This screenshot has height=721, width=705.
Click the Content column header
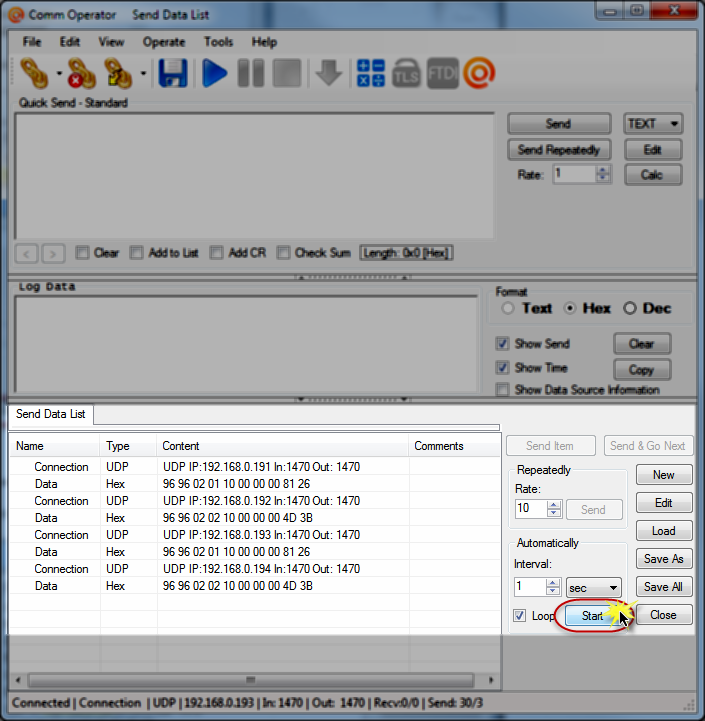coord(282,446)
